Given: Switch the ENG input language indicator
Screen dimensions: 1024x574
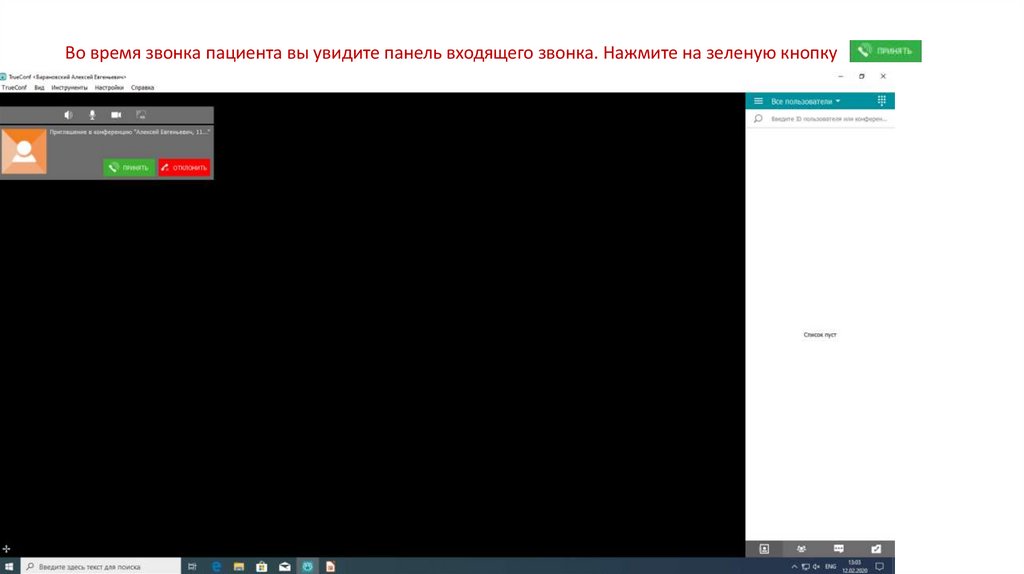Looking at the screenshot, I should 831,566.
